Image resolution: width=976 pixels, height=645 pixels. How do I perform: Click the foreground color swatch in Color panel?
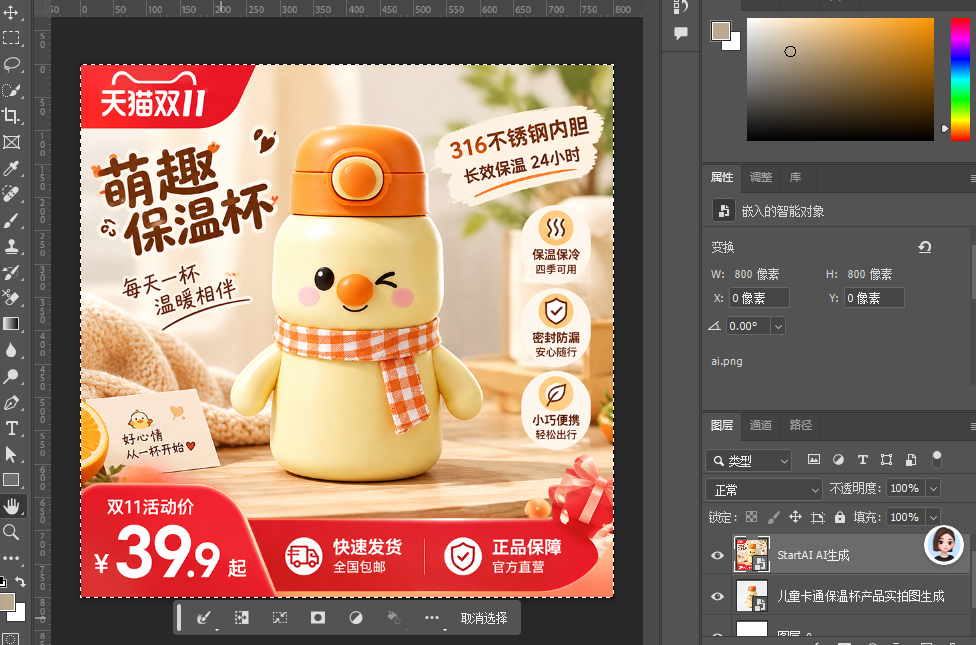(721, 31)
